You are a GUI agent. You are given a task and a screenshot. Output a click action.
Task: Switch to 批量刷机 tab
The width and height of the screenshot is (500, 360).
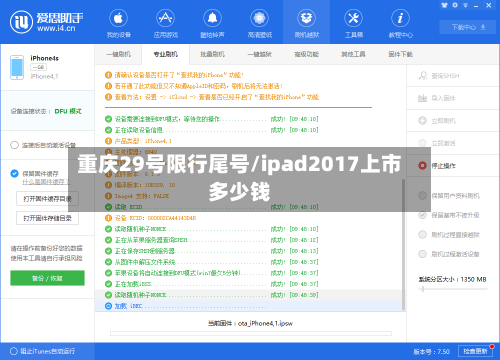[212, 54]
